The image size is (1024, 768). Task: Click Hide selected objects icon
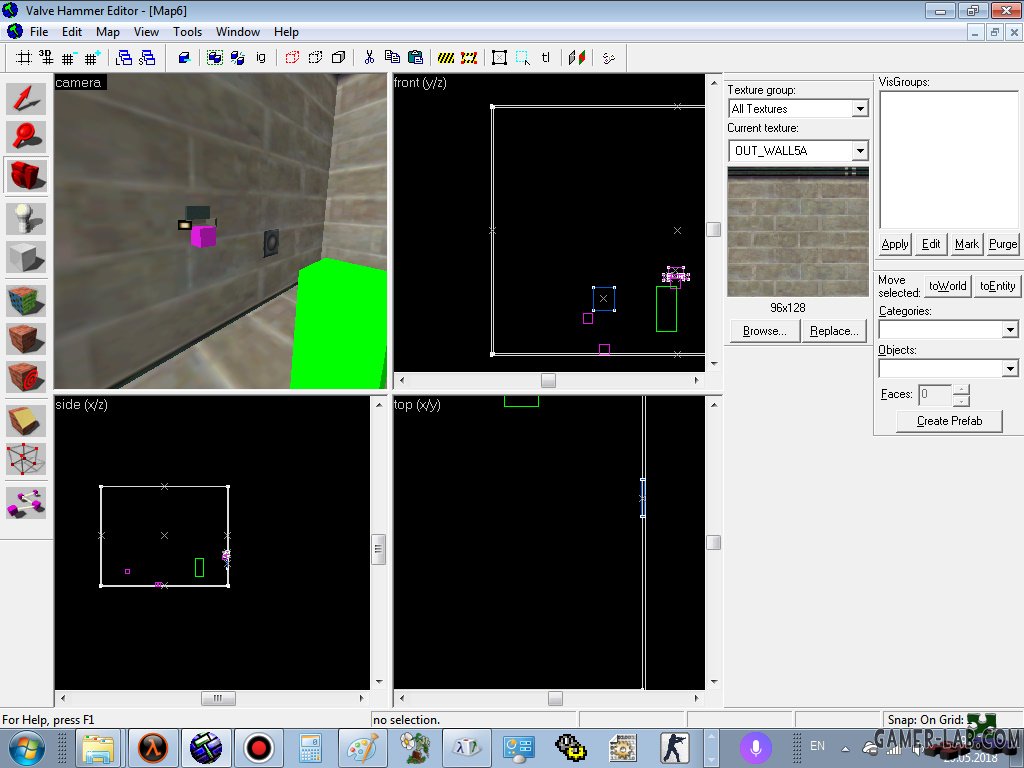tap(292, 58)
